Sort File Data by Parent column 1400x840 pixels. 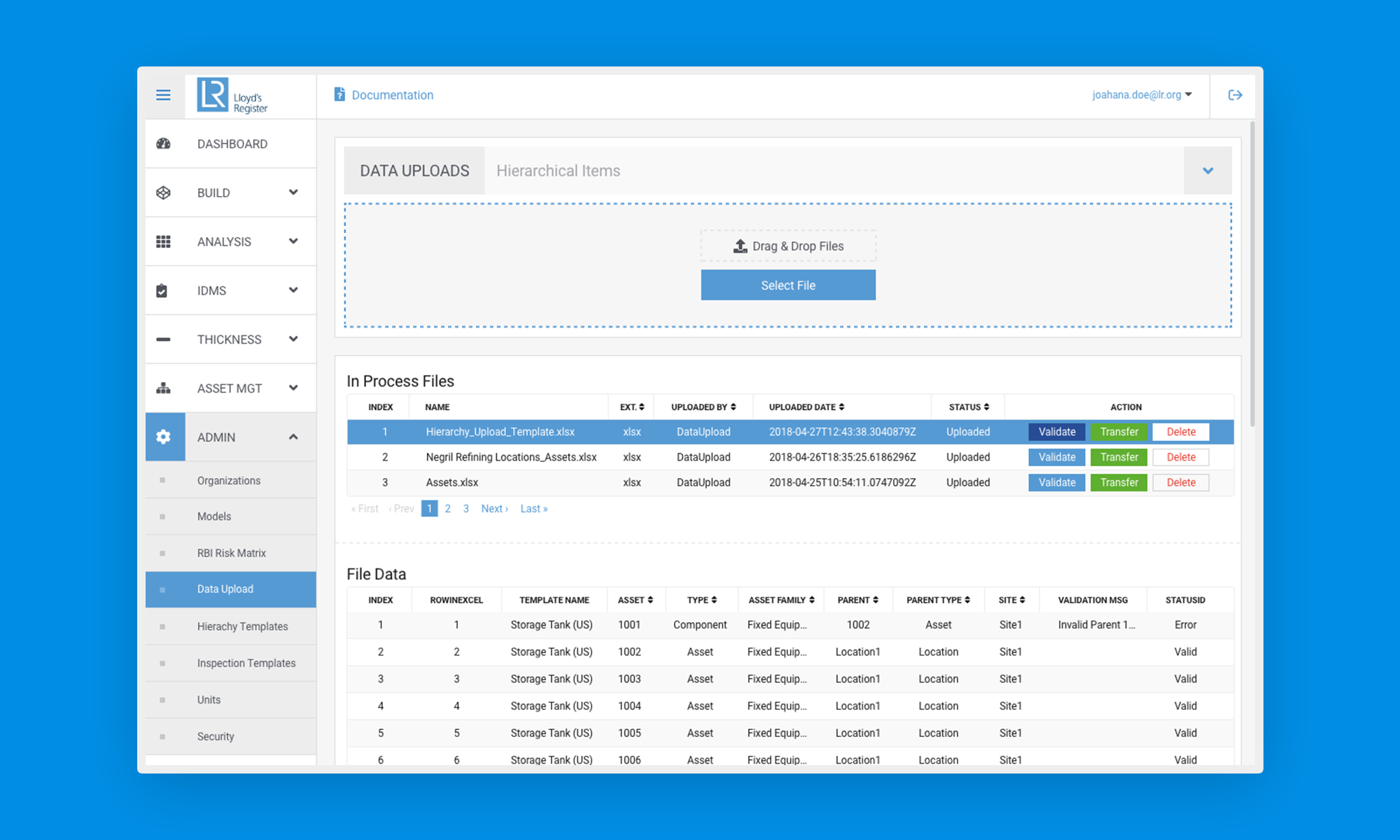pos(876,600)
